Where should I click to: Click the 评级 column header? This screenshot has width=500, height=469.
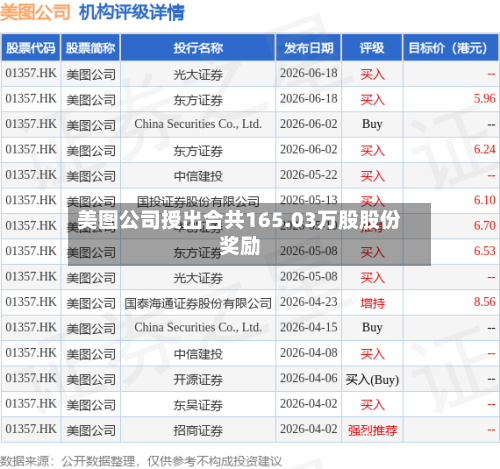click(x=372, y=48)
